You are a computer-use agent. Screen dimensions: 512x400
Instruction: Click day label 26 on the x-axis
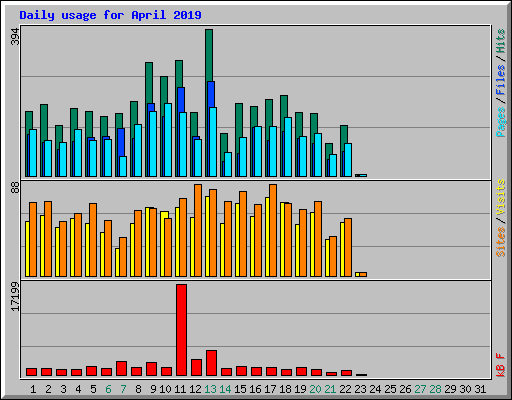click(405, 389)
